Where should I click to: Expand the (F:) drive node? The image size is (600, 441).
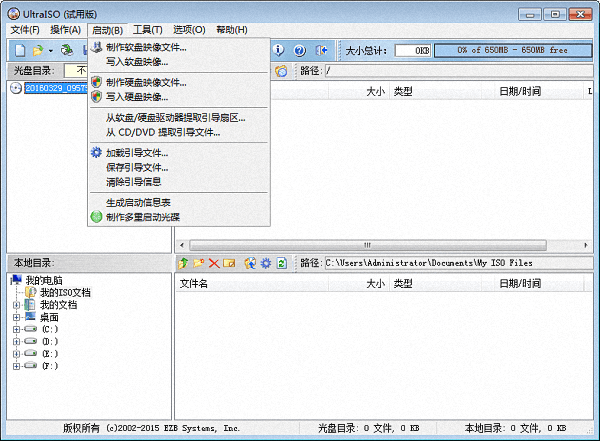(16, 366)
